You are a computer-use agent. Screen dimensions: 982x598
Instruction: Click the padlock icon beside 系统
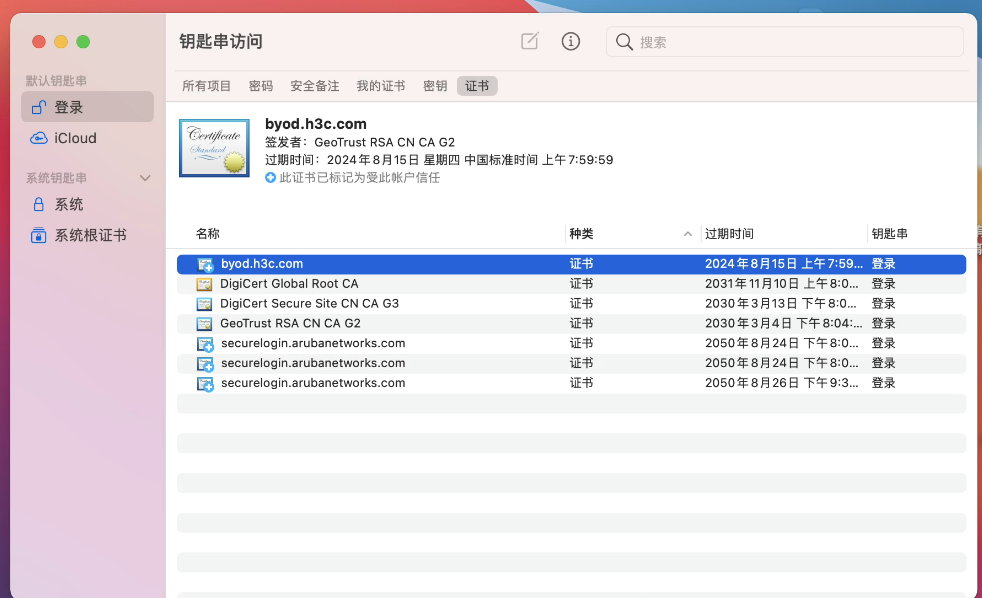(x=38, y=204)
